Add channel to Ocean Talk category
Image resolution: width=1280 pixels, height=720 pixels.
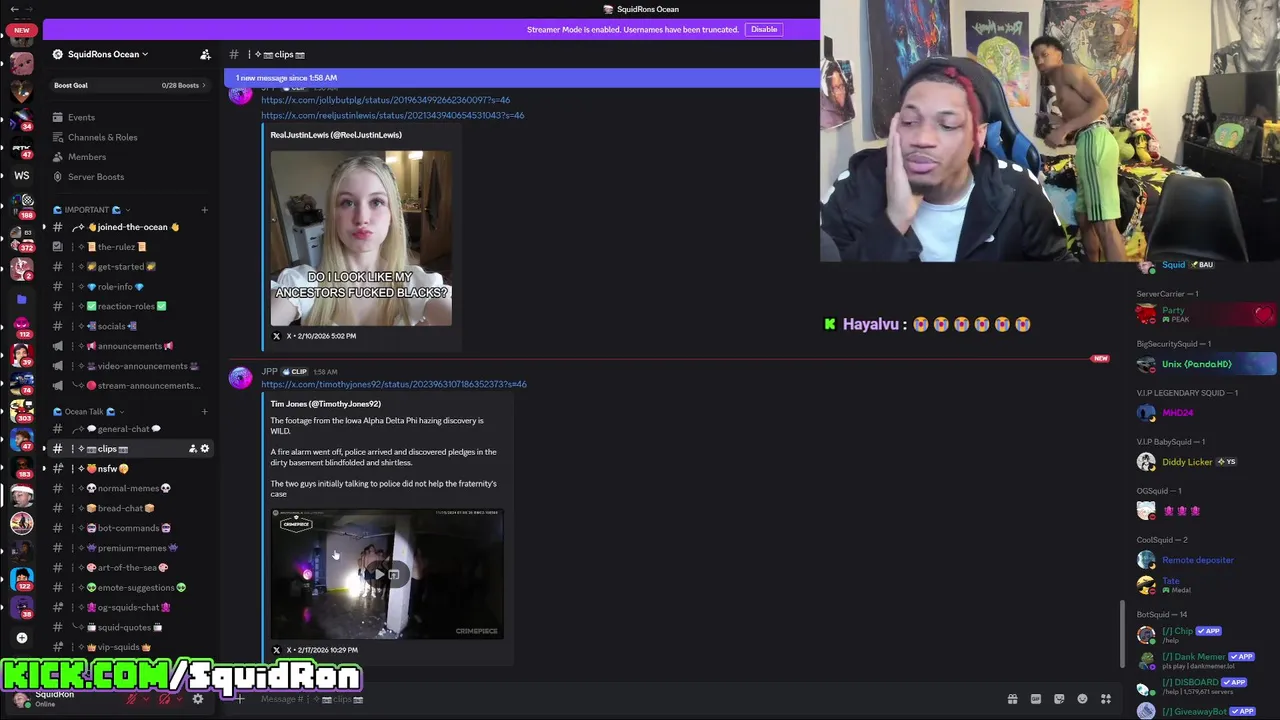point(204,411)
